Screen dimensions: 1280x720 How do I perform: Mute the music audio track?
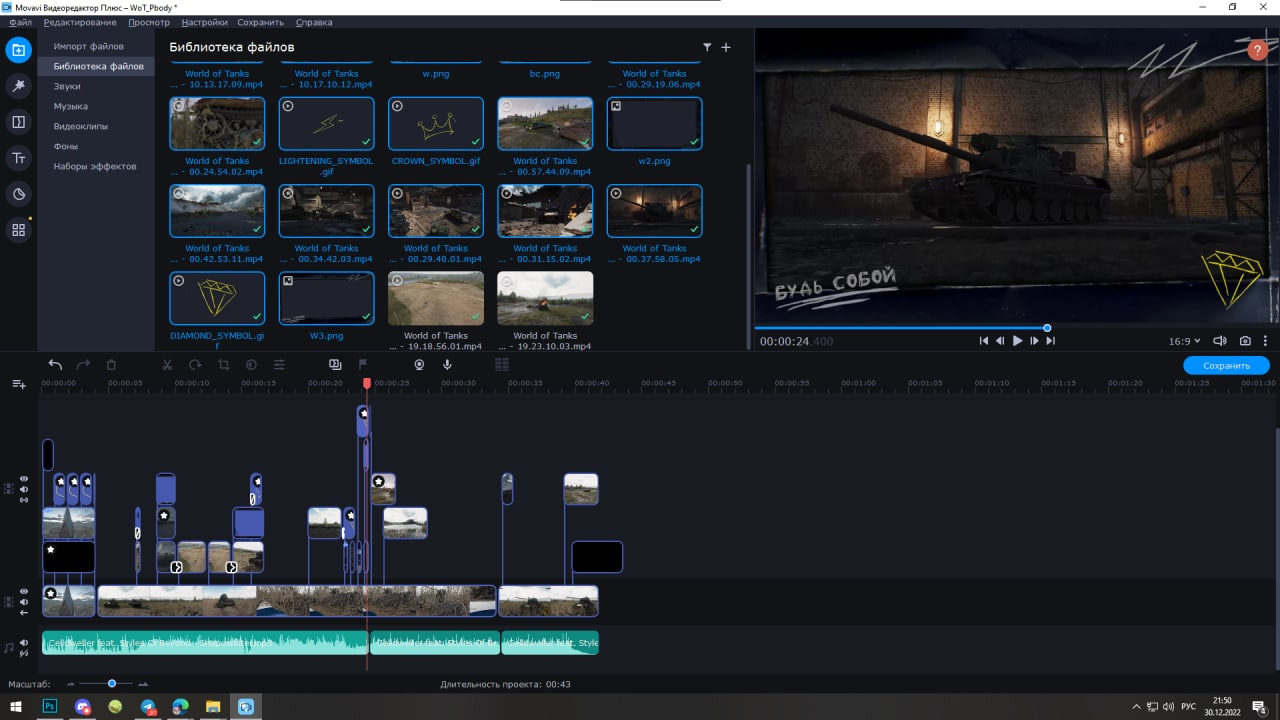pos(24,643)
